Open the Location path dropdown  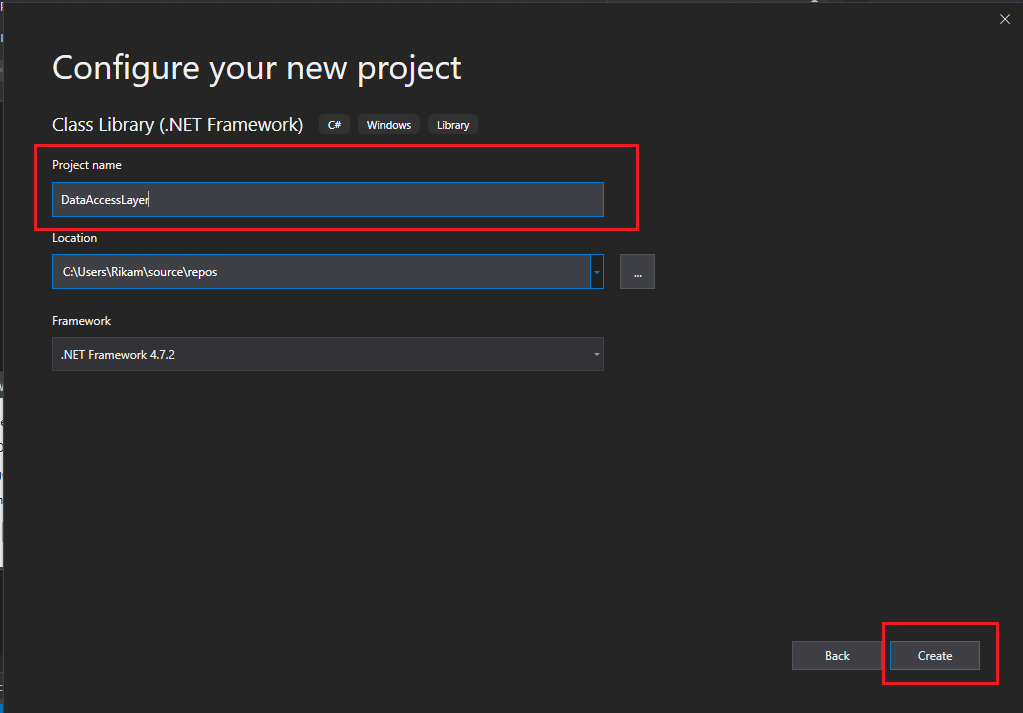tap(596, 271)
